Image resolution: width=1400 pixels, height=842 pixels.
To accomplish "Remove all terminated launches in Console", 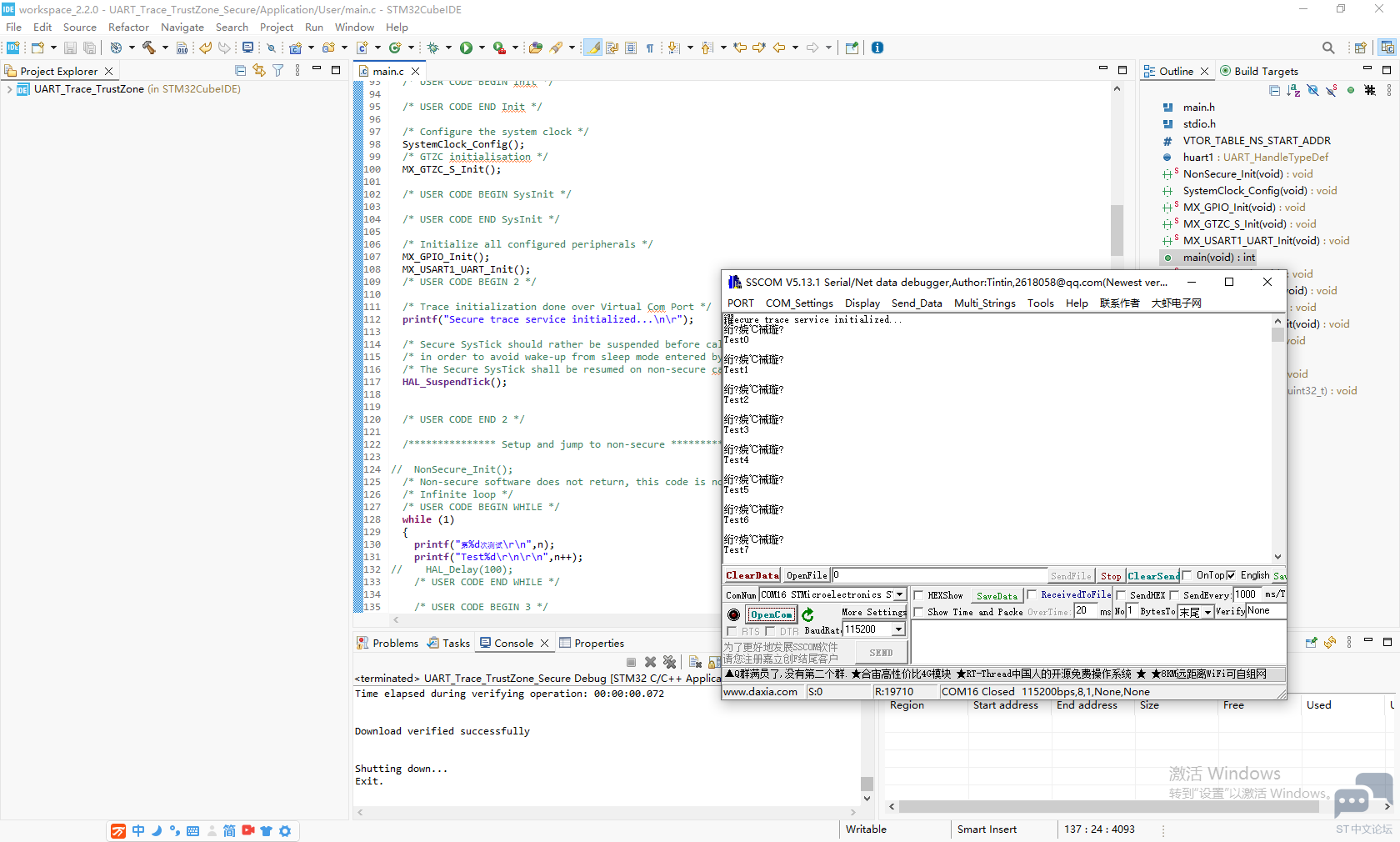I will point(669,662).
